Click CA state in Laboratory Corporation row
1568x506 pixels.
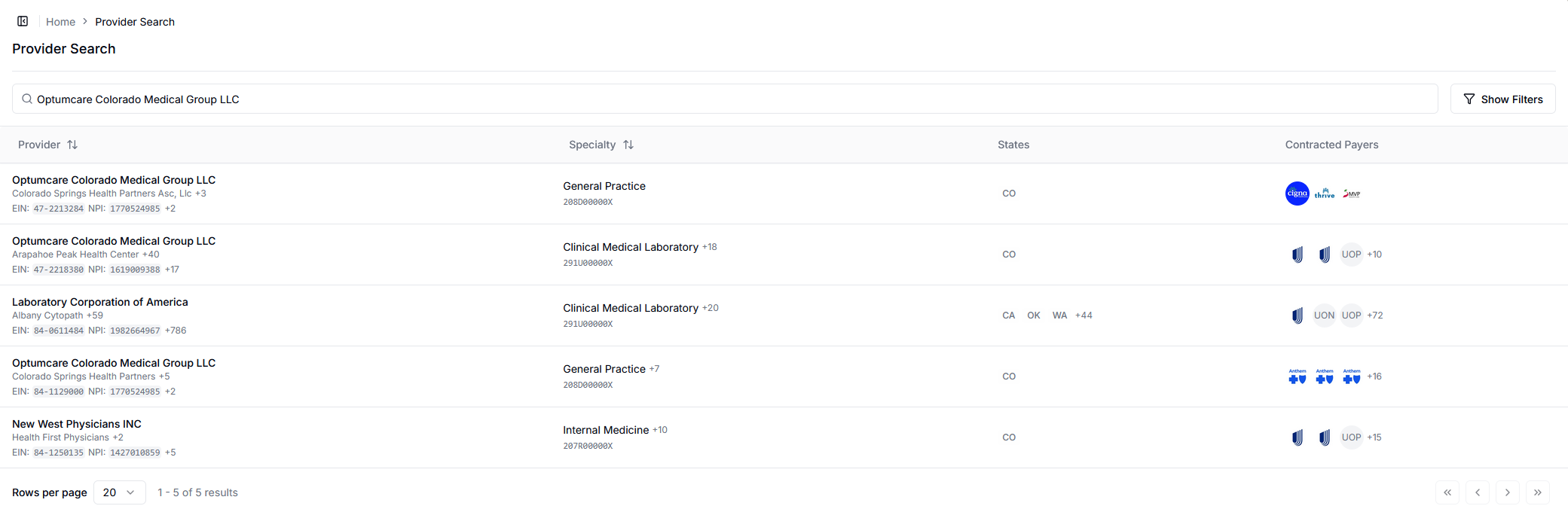1009,315
